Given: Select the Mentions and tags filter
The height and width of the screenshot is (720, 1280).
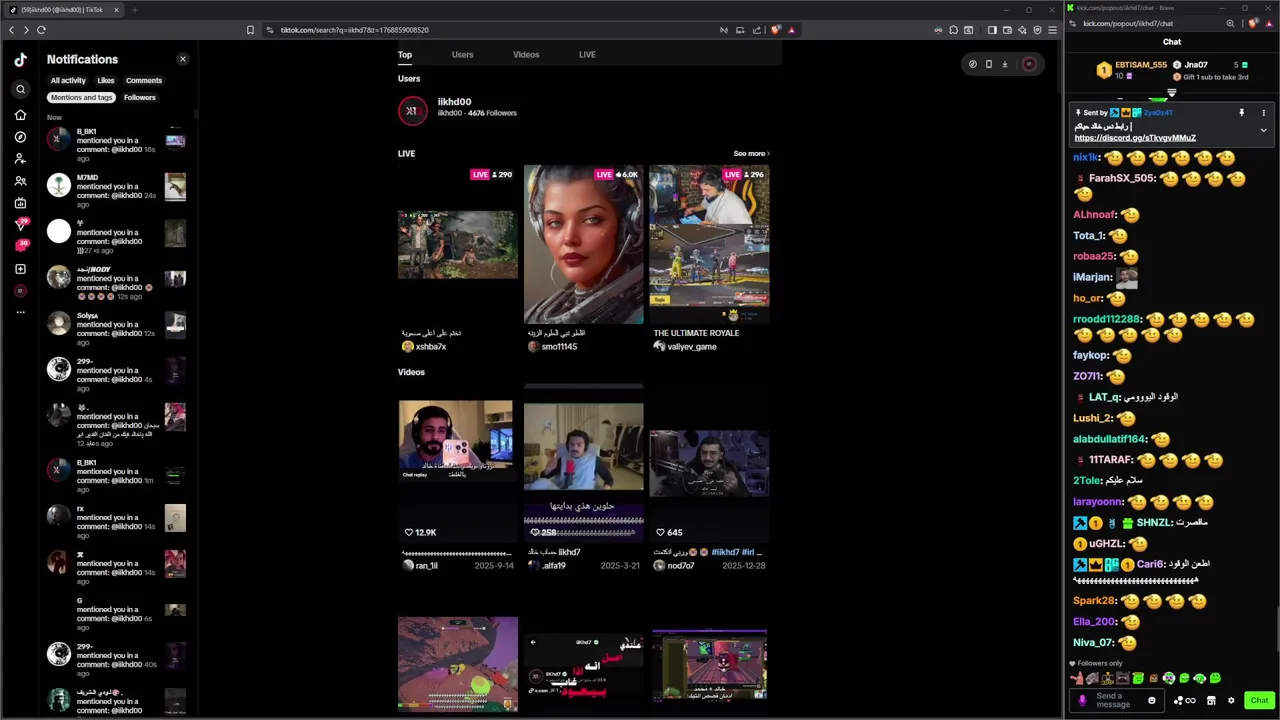Looking at the screenshot, I should (x=82, y=97).
